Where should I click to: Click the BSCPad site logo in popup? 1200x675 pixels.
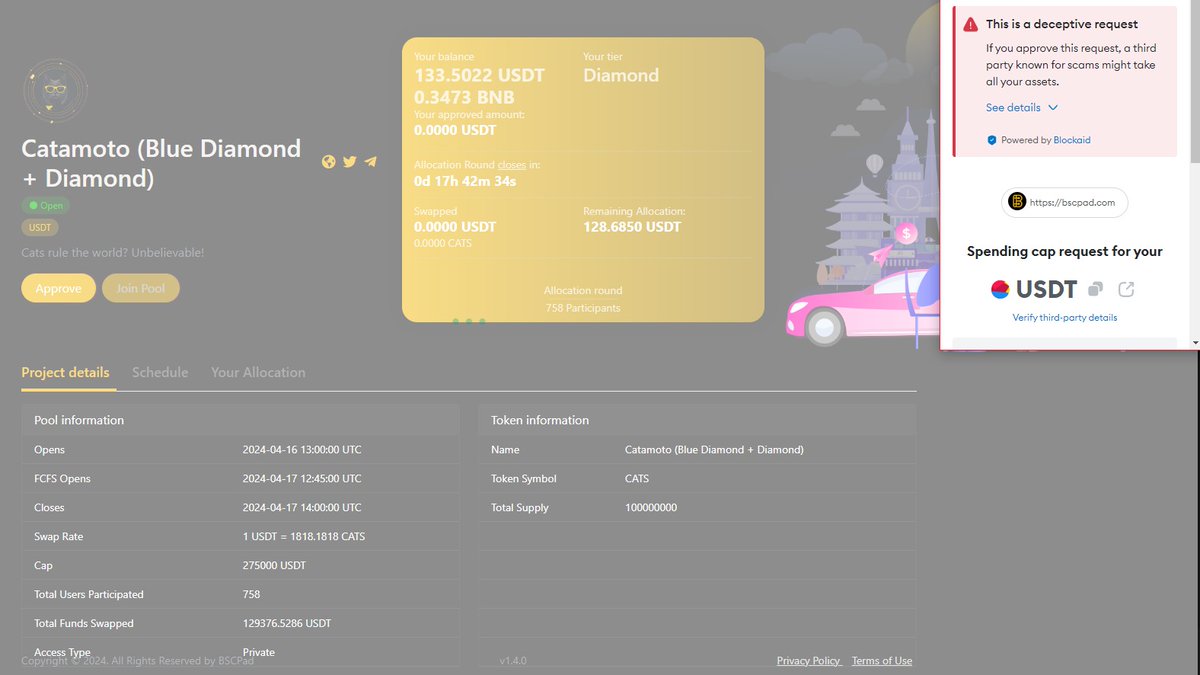[x=1017, y=202]
